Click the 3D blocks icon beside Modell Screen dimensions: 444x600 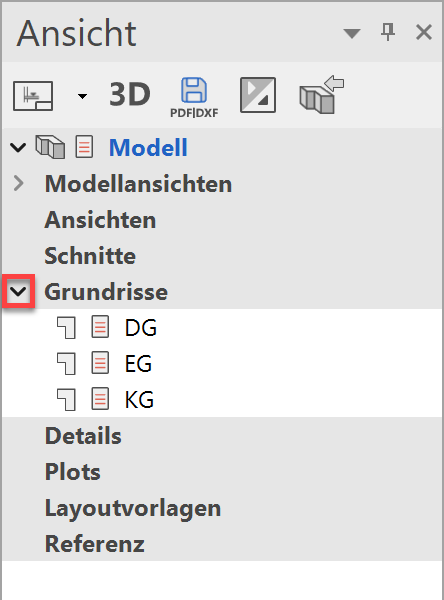click(x=50, y=147)
